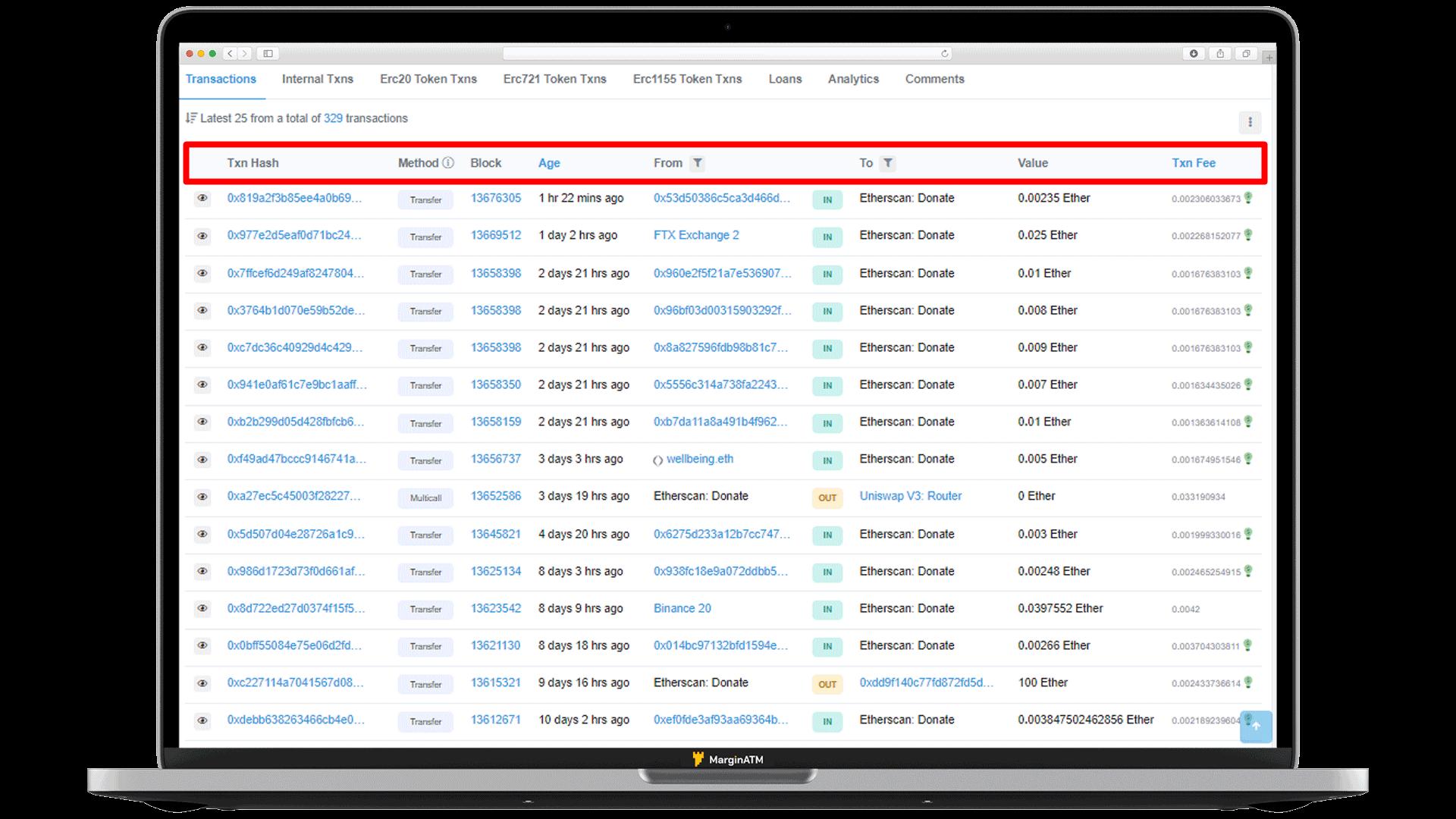Click the browser back arrow
Screen dimensions: 1456x819
pos(231,53)
